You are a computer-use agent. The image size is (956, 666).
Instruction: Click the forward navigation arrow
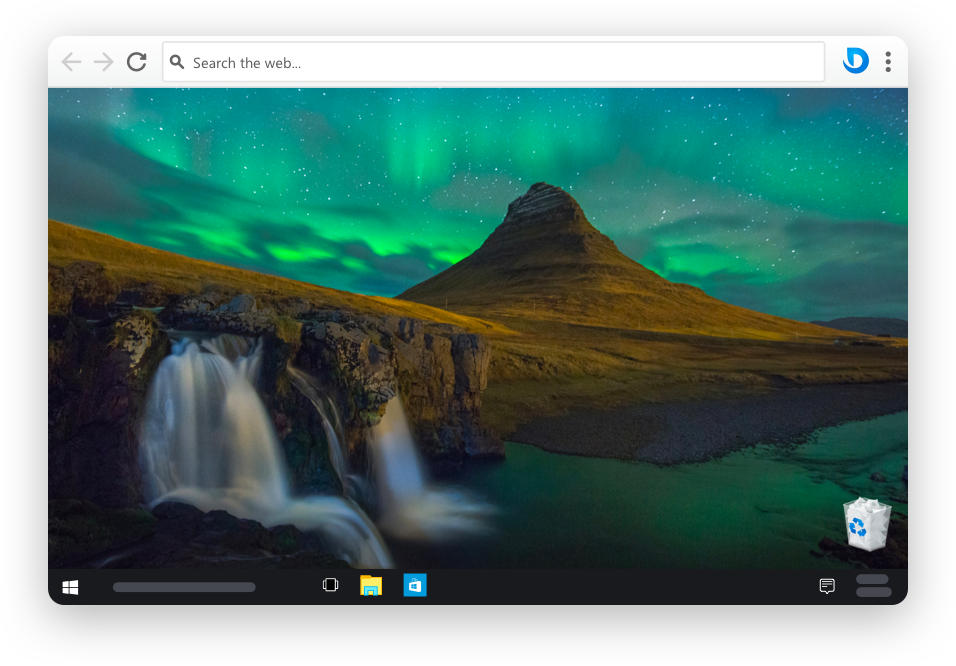tap(103, 61)
